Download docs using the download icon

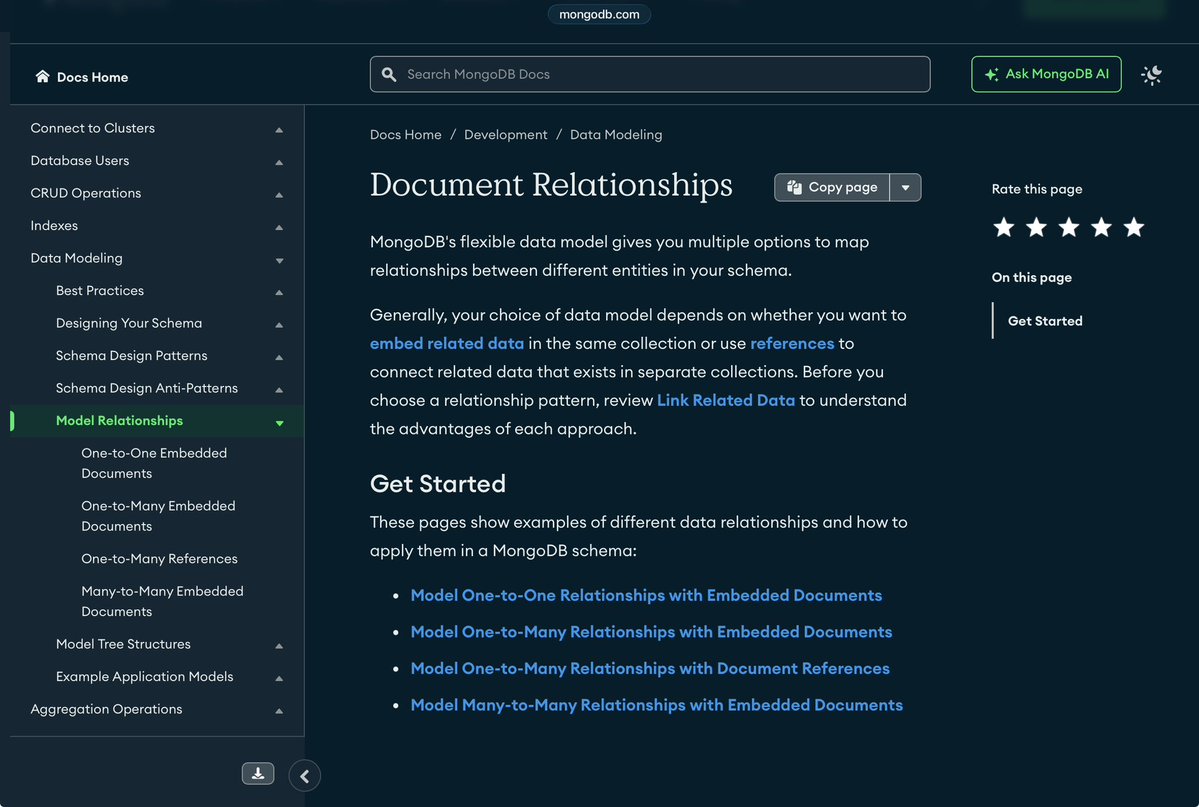coord(257,773)
